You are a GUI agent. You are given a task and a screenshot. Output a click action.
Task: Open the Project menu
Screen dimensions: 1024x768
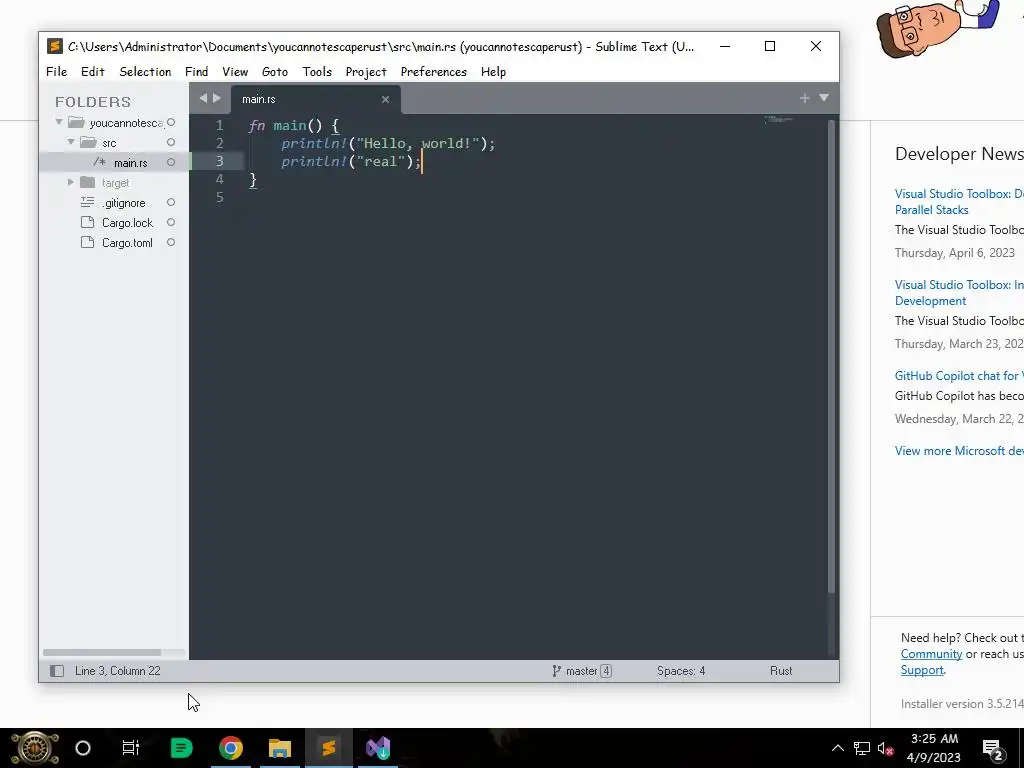pyautogui.click(x=366, y=72)
